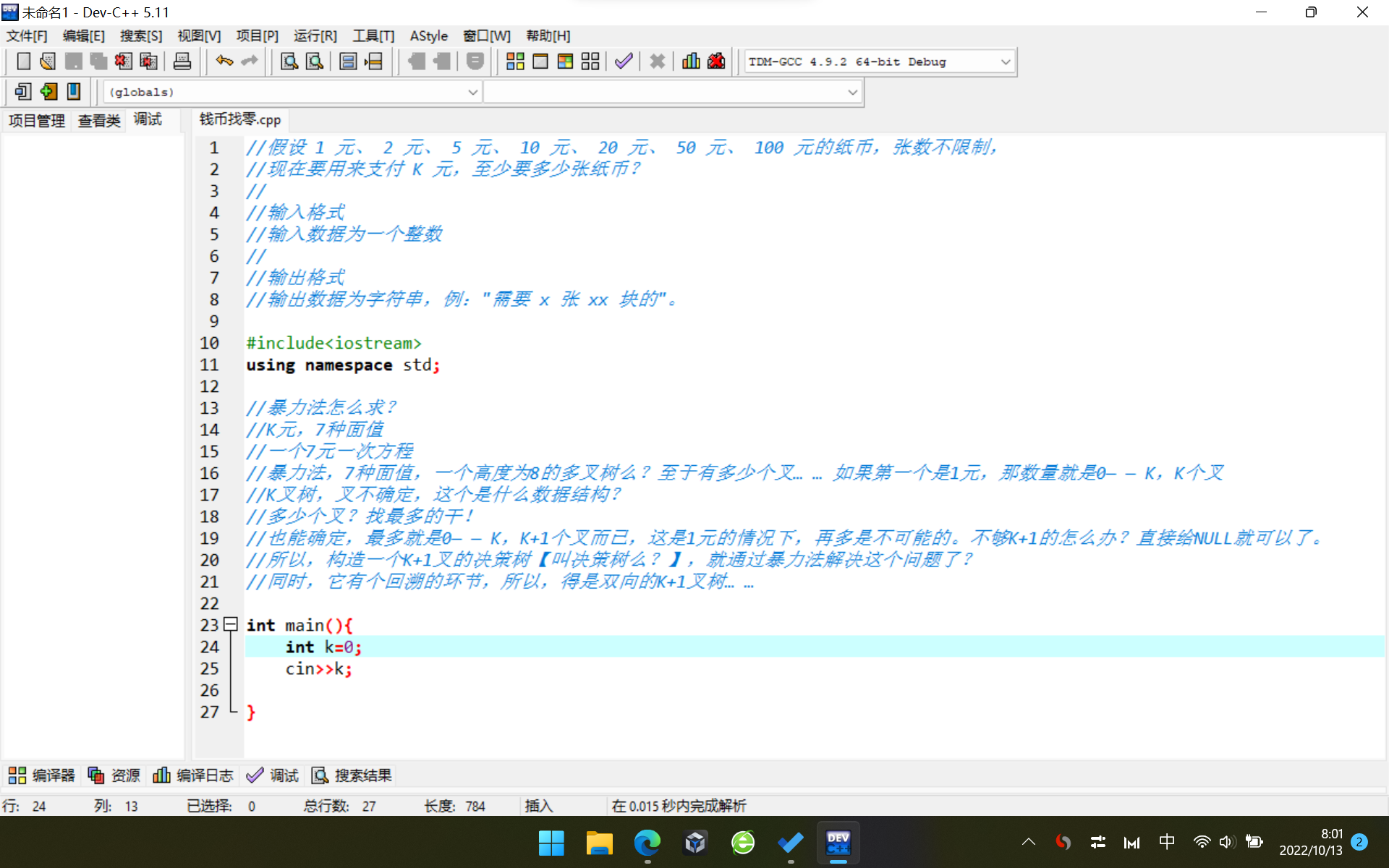1389x868 pixels.
Task: Start debugging with the checkmark icon
Action: tap(624, 61)
